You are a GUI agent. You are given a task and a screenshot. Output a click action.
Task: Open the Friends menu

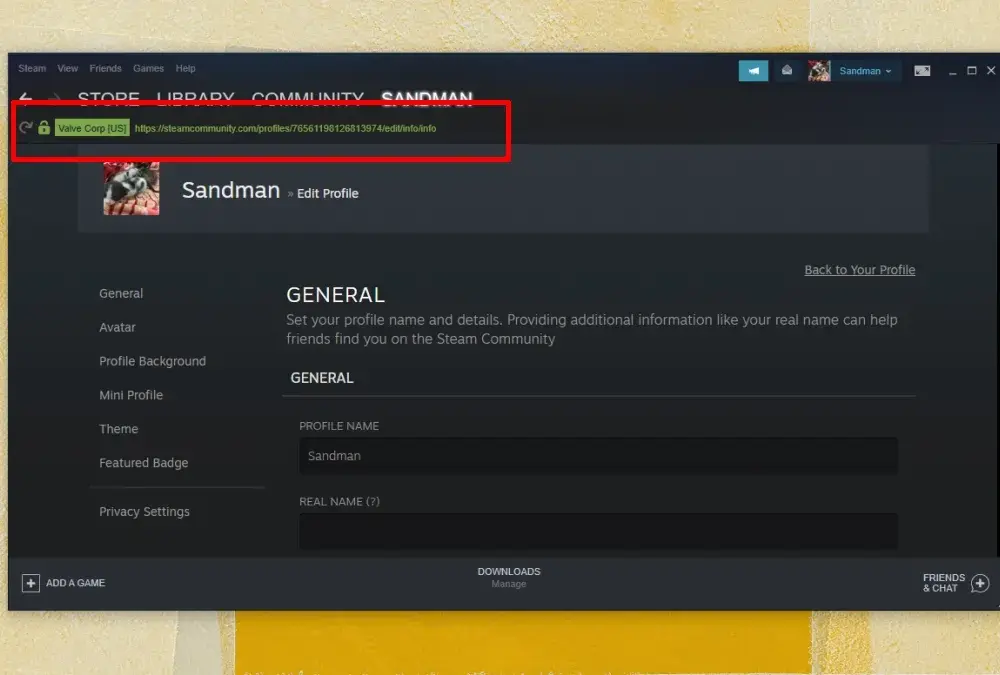click(105, 68)
